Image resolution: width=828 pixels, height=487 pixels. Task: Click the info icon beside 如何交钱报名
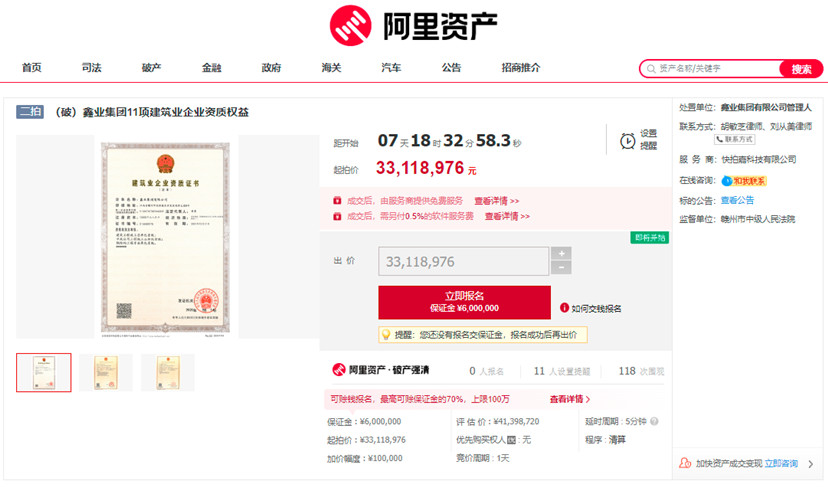(x=564, y=307)
